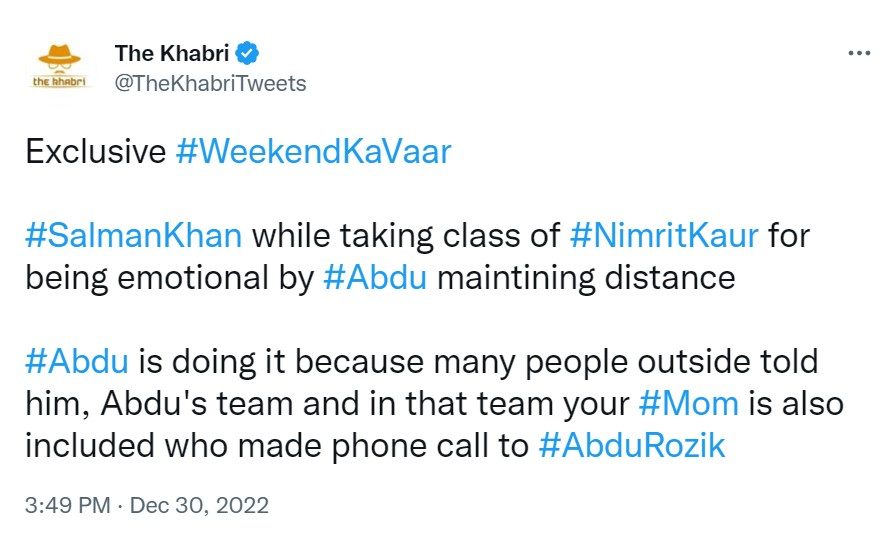Click the 3:49 PM timestamp
Viewport: 892px width, 540px height.
click(66, 506)
